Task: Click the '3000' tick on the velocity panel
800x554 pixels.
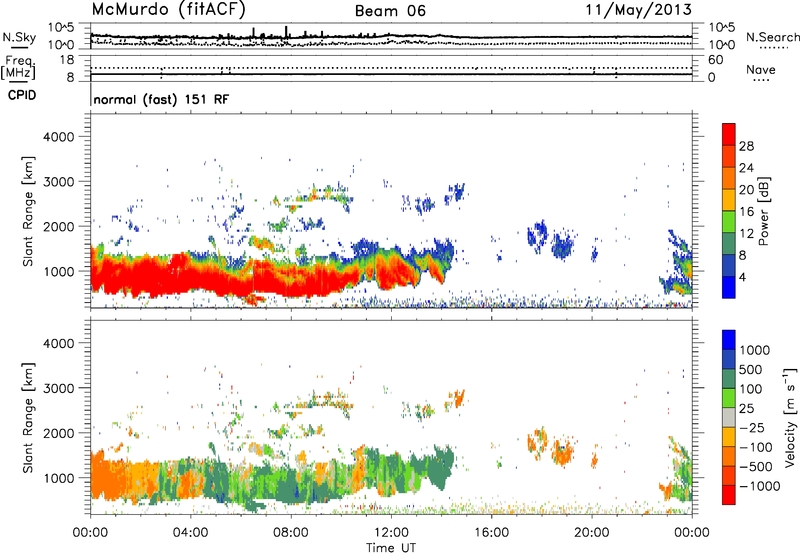Action: [x=59, y=388]
